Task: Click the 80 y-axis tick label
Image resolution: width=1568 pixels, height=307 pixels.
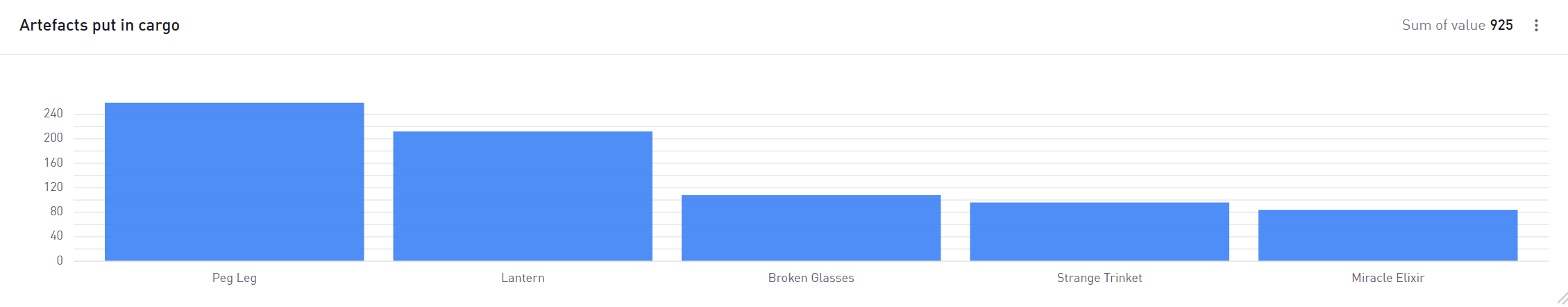Action: pos(56,211)
